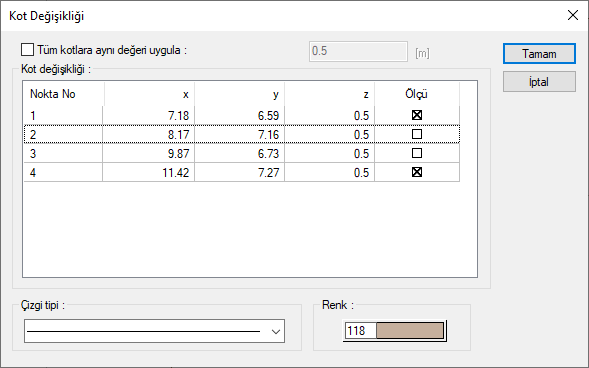Screen dimensions: 589x368
Task: Select x value 8.17 cell
Action: [148, 134]
